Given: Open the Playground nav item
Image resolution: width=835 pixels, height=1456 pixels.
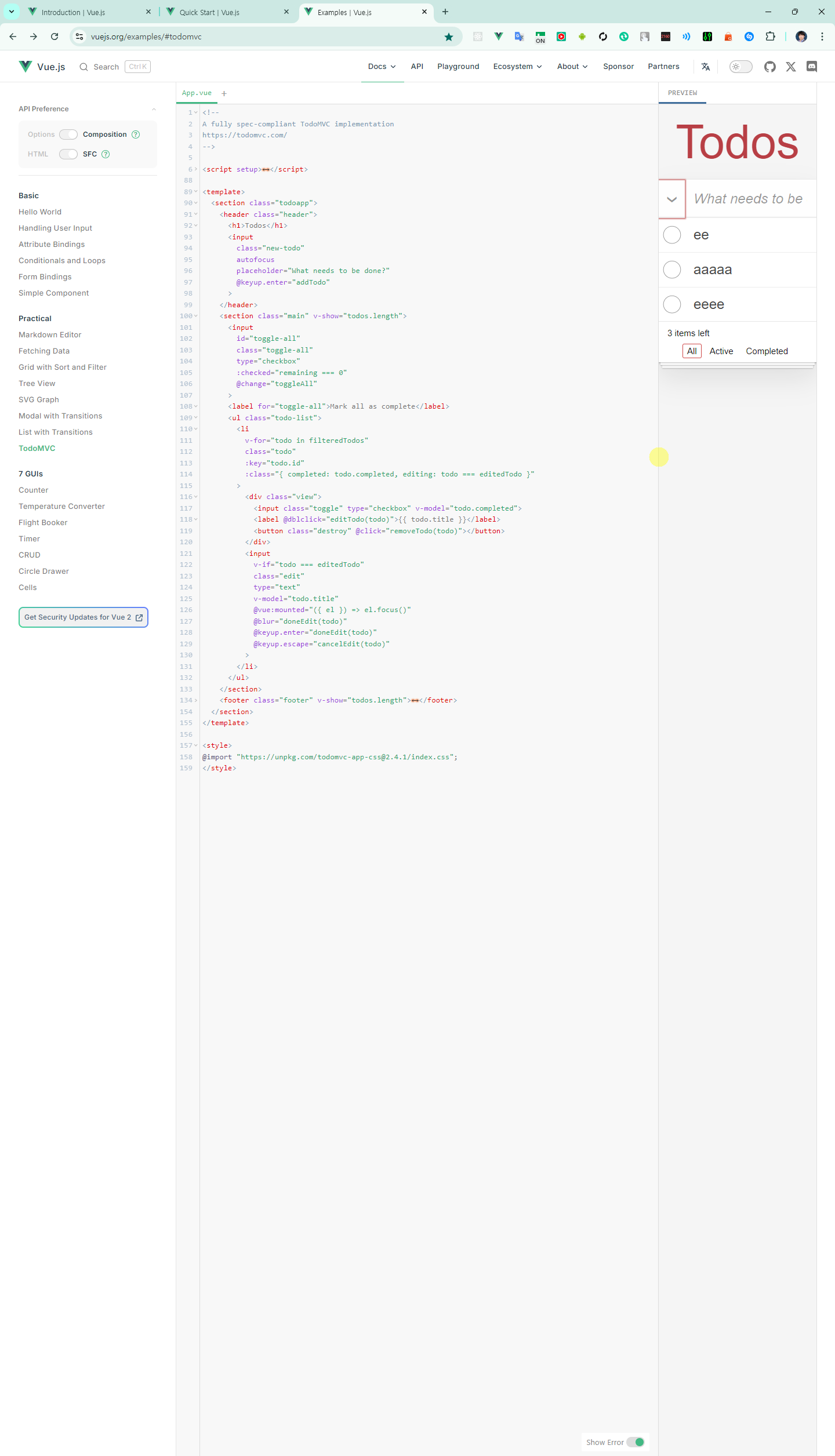Looking at the screenshot, I should [x=458, y=67].
